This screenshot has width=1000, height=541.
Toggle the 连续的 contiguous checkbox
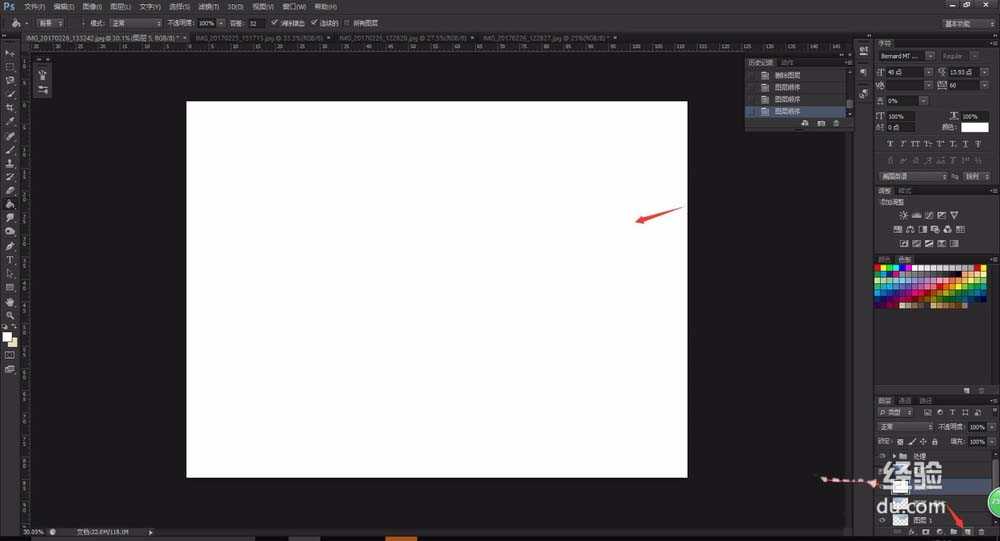click(x=314, y=22)
